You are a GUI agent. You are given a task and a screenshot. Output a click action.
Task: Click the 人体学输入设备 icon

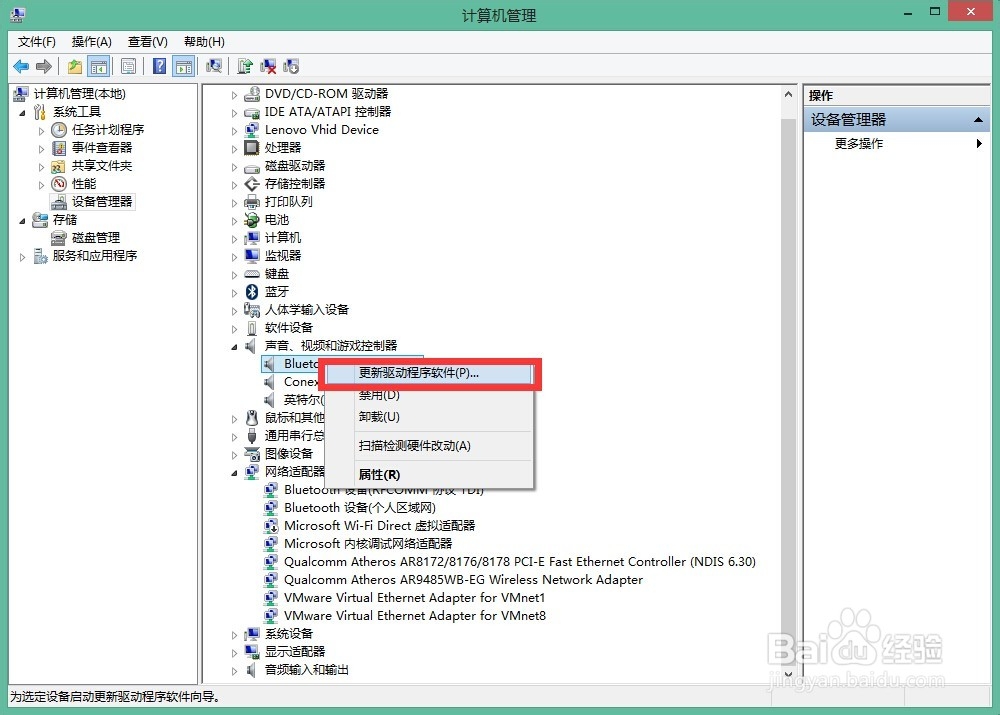tap(252, 310)
